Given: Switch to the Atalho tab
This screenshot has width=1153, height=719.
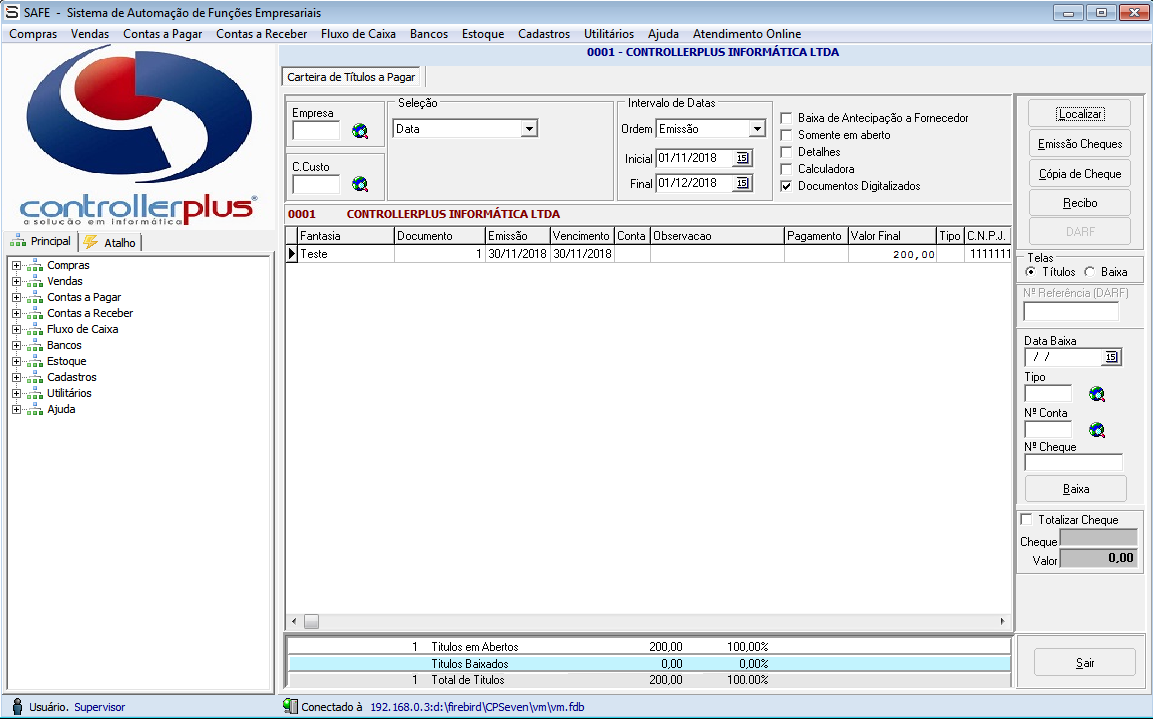Looking at the screenshot, I should click(x=110, y=242).
